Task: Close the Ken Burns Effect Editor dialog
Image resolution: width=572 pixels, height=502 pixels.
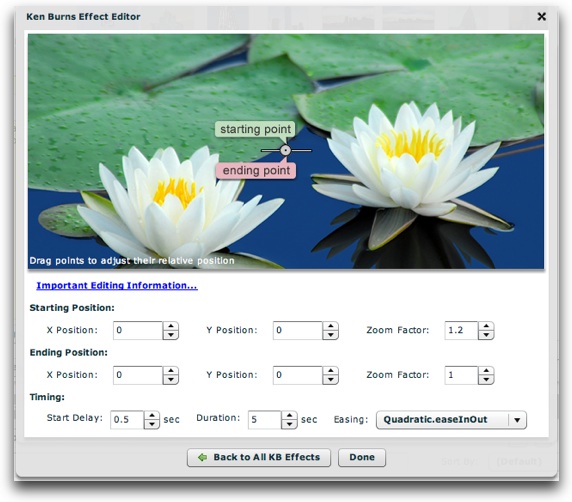Action: (541, 16)
